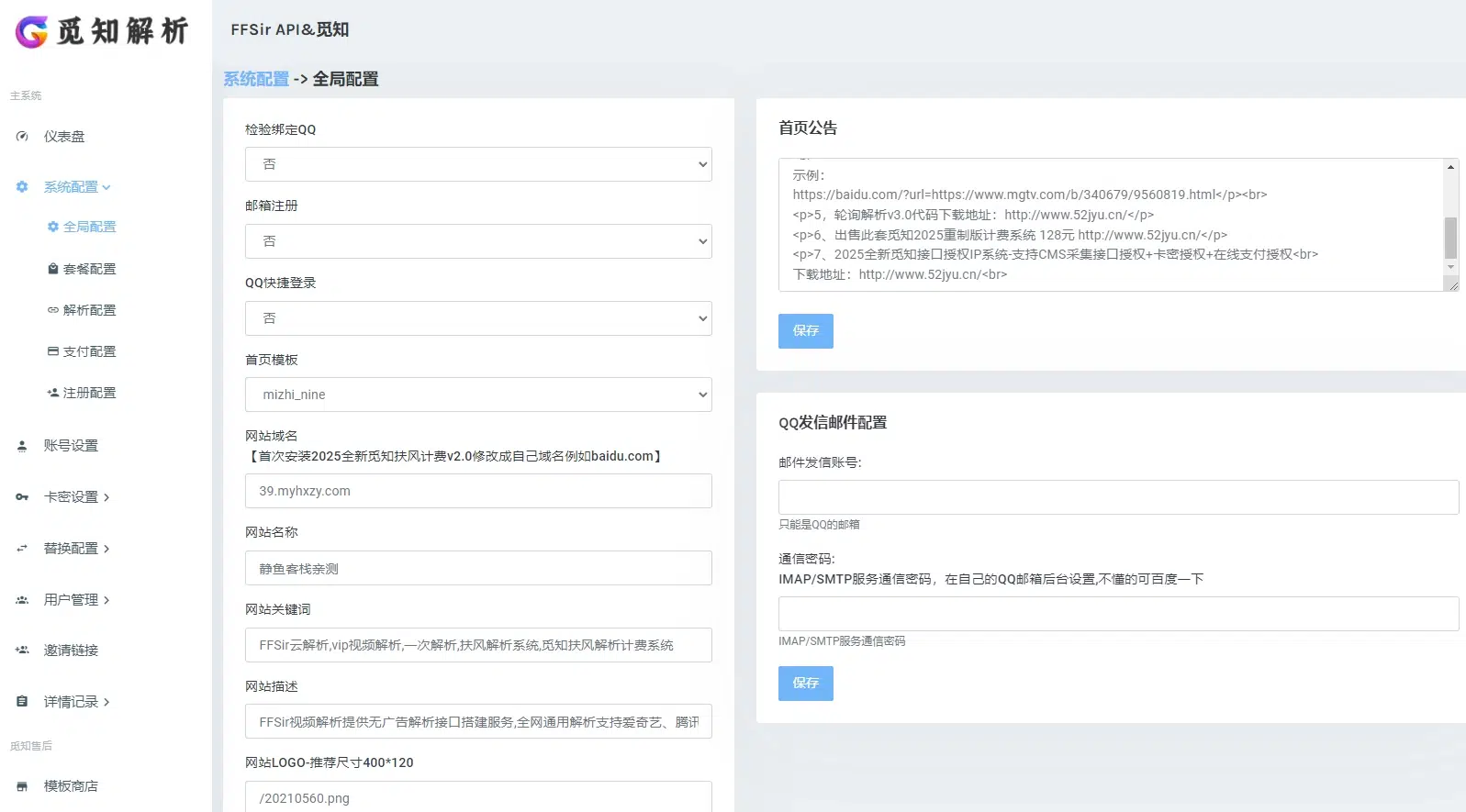Click the 全局配置 small gear icon

53,227
